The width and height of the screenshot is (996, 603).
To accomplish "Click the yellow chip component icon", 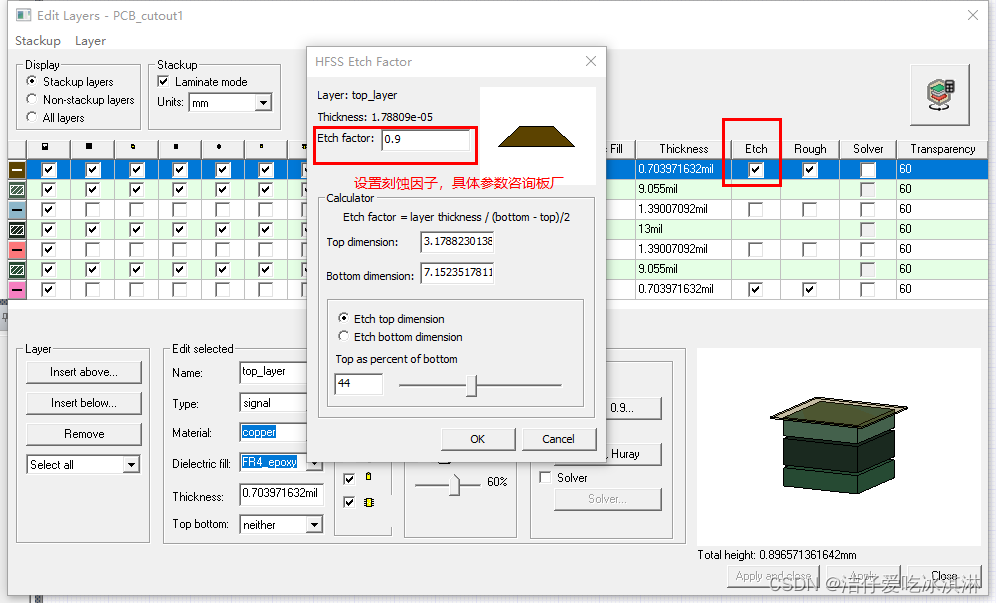I will 368,502.
